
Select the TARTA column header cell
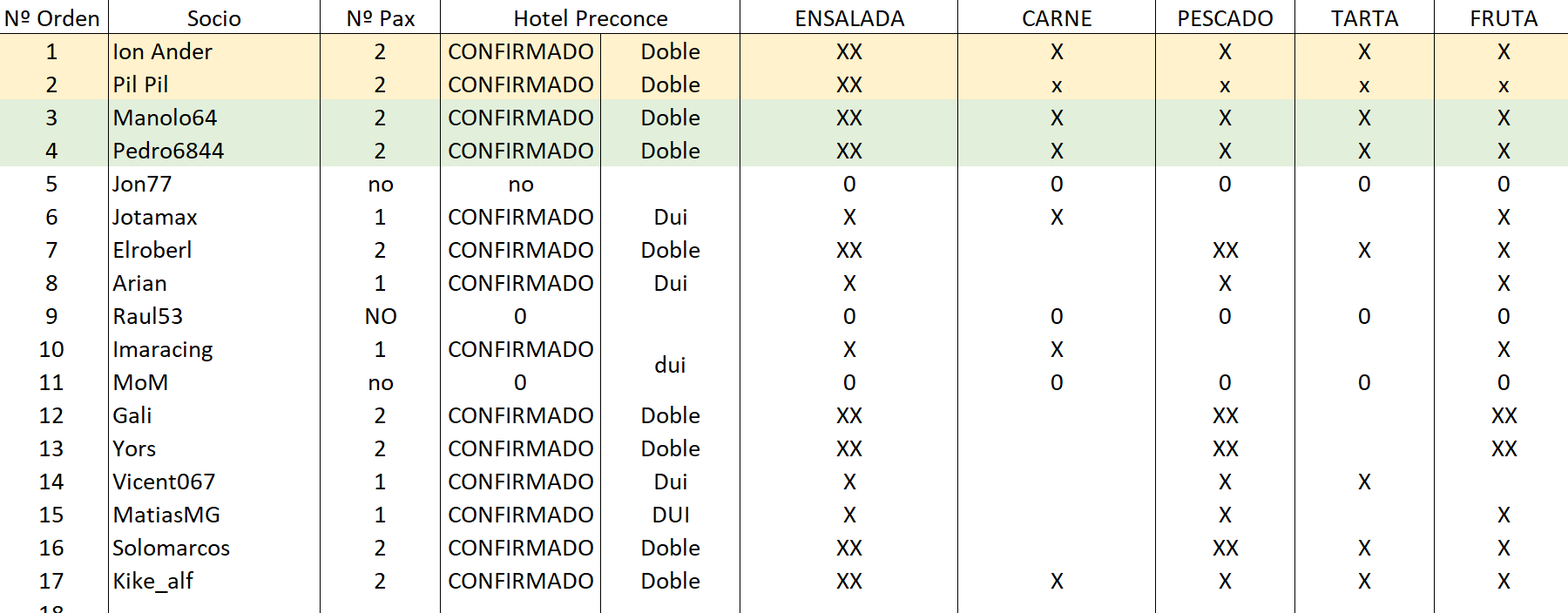tap(1364, 18)
